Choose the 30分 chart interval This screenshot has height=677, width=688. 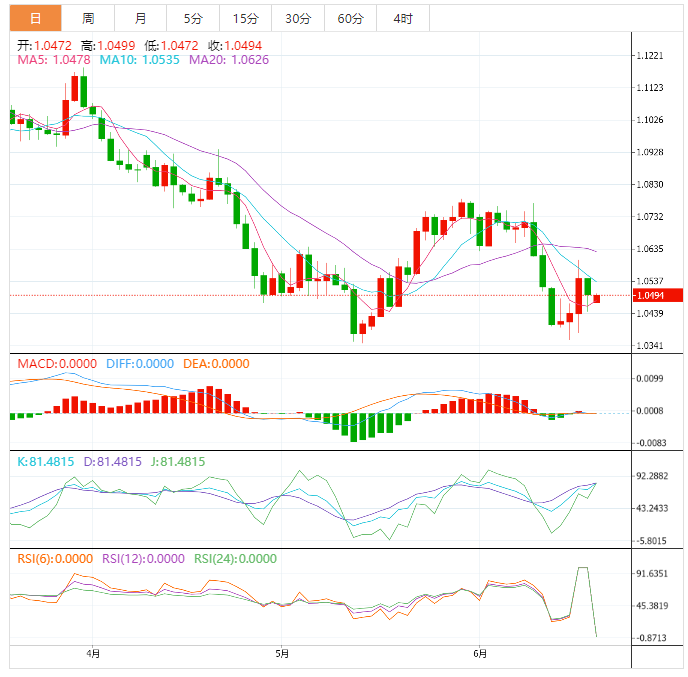pos(297,18)
